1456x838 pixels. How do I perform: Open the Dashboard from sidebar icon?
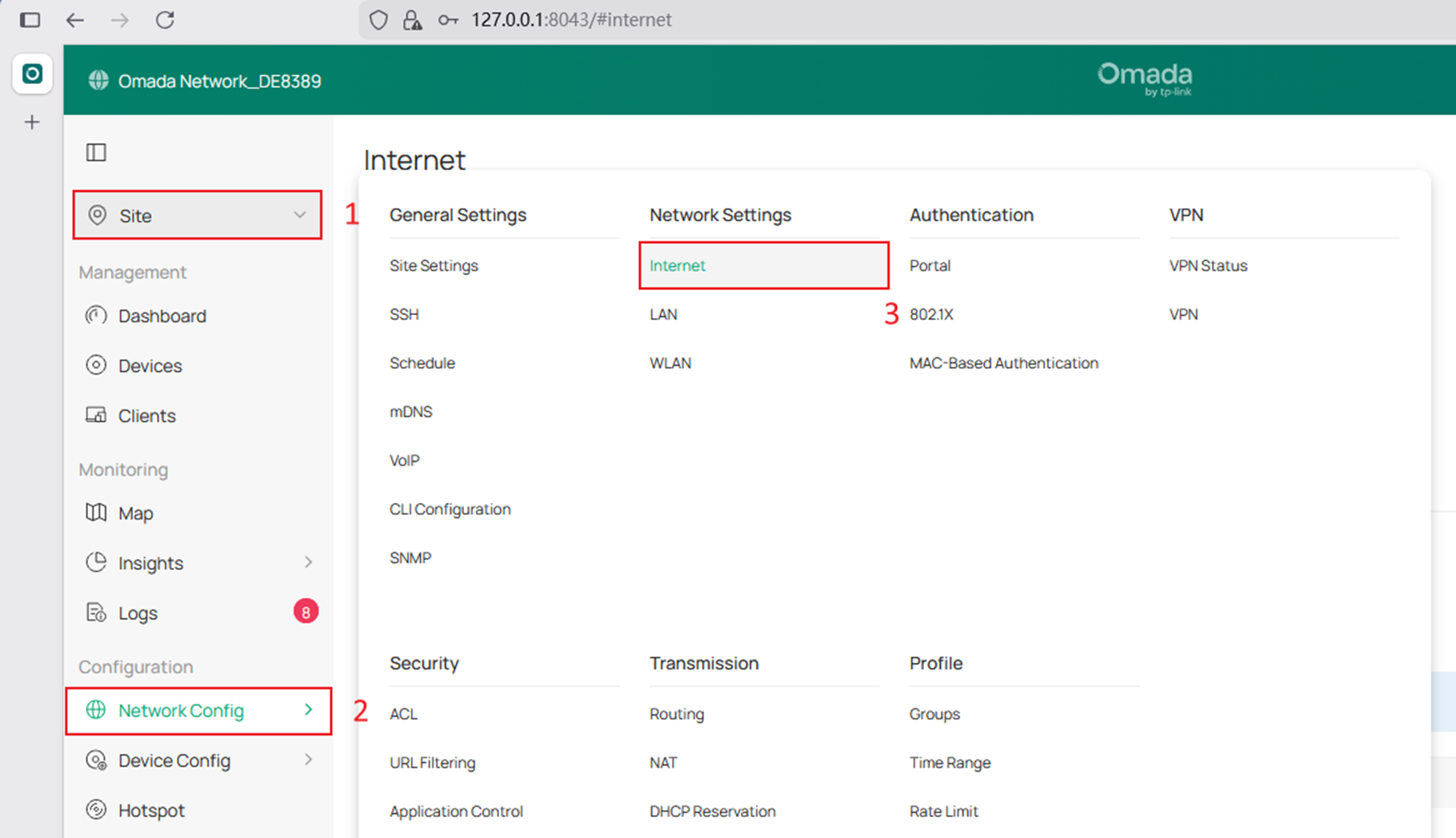[x=95, y=316]
